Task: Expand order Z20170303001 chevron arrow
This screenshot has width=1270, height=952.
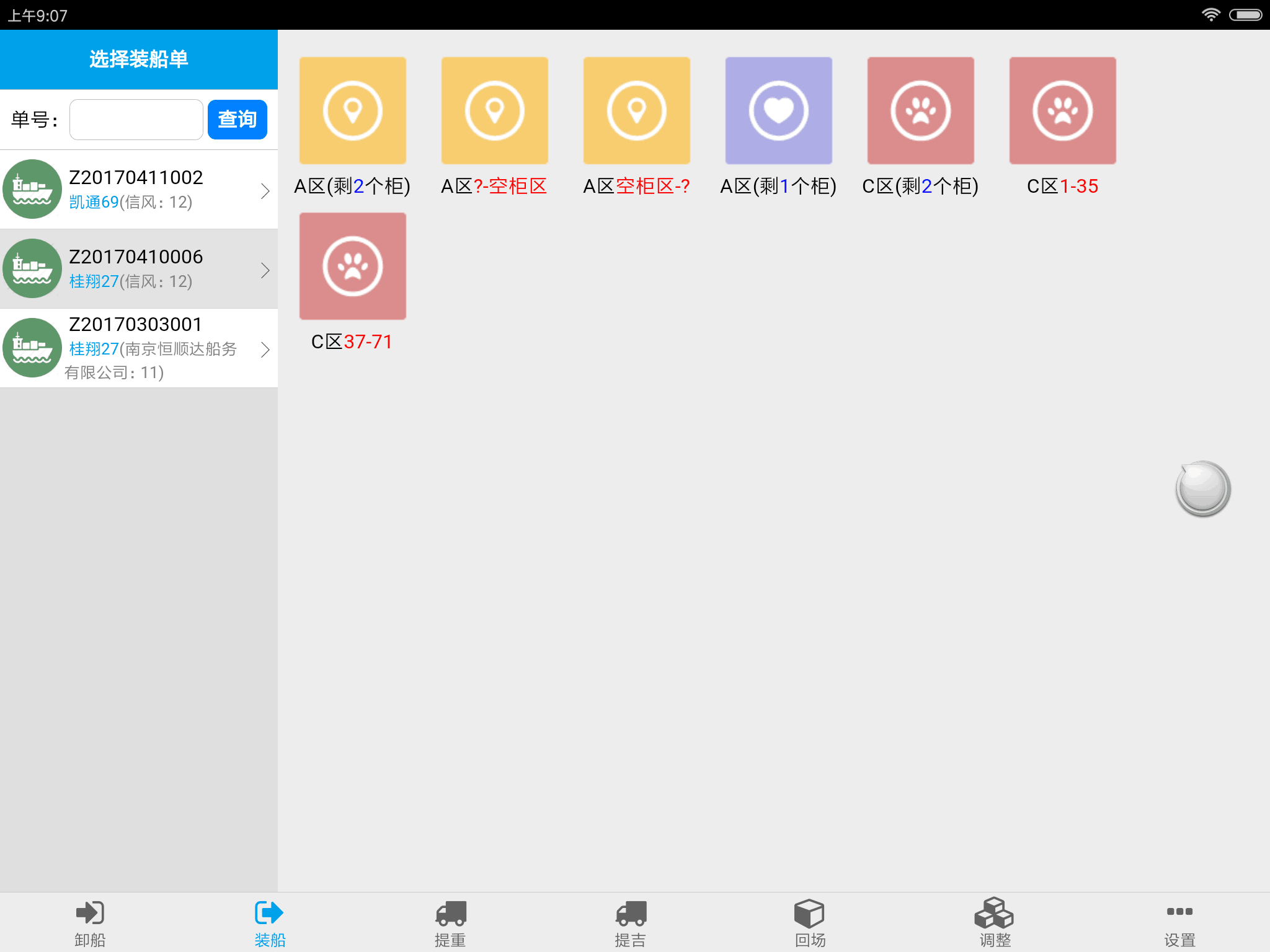Action: tap(265, 350)
